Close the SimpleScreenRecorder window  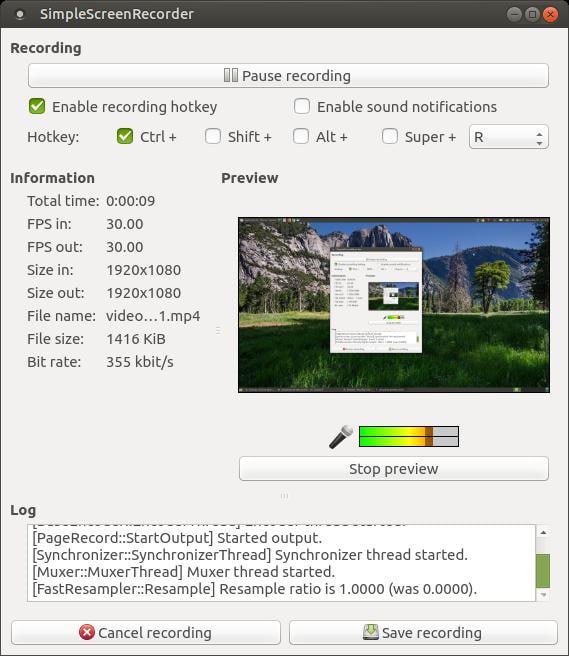(551, 15)
